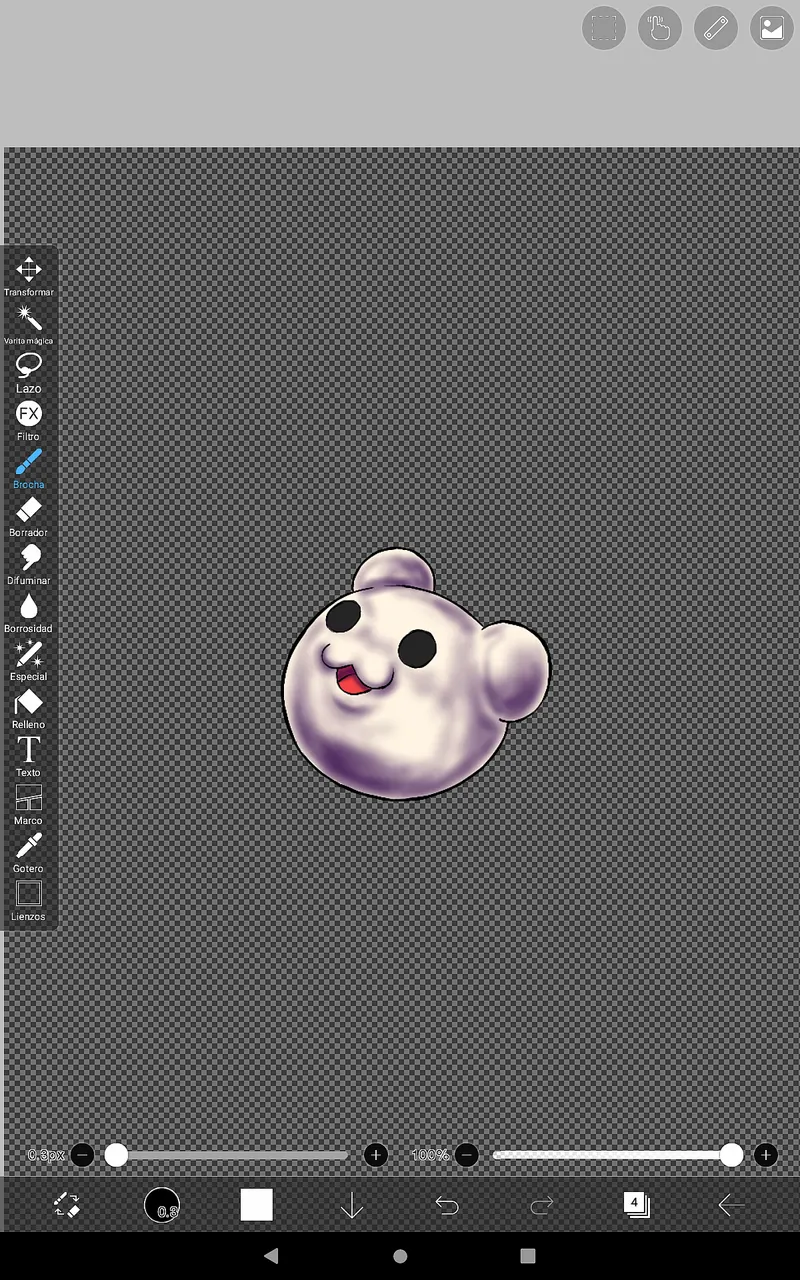Choose the Texto text tool

[x=28, y=756]
